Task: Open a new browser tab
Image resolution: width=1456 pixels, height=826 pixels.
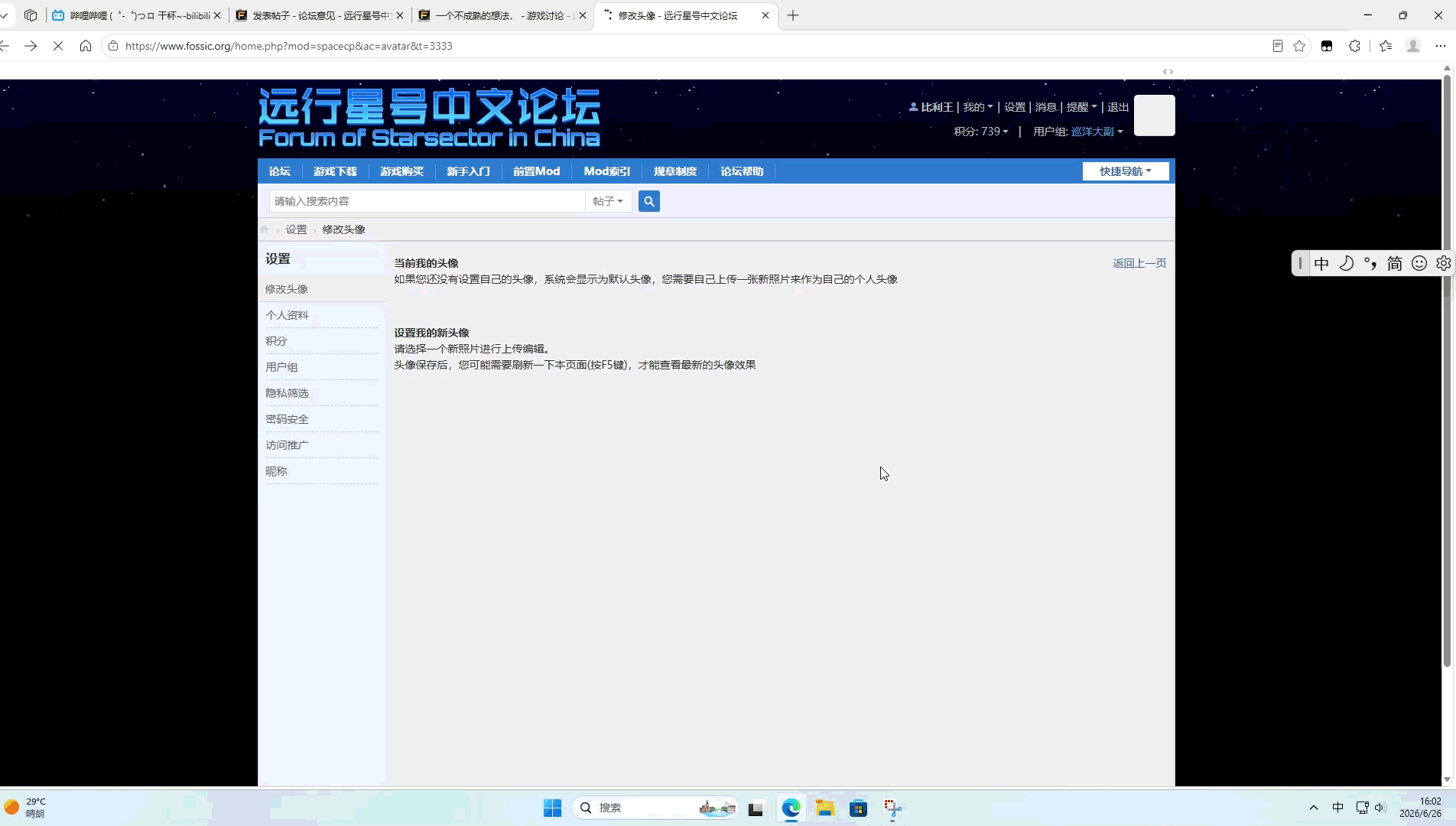Action: point(793,15)
